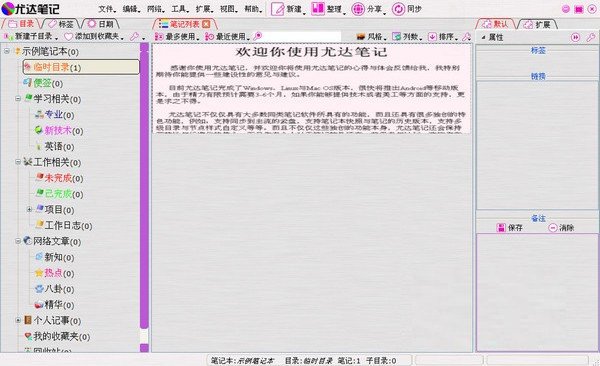The height and width of the screenshot is (366, 600).
Task: Collapse the 网络文章 tree node
Action: click(18, 241)
